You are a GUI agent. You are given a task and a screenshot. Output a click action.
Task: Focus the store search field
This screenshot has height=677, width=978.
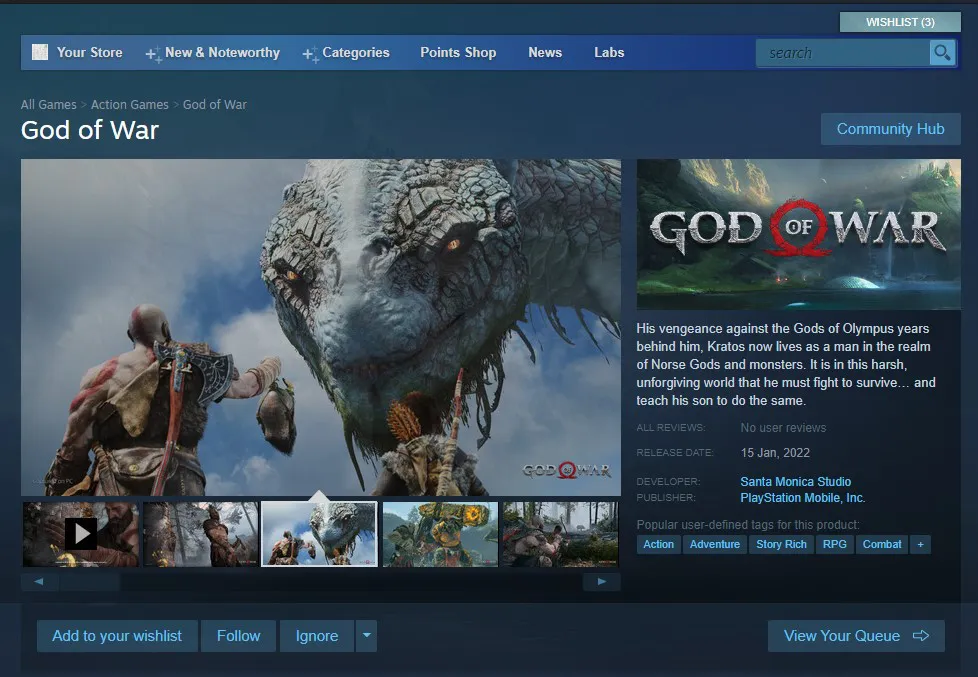coord(843,53)
